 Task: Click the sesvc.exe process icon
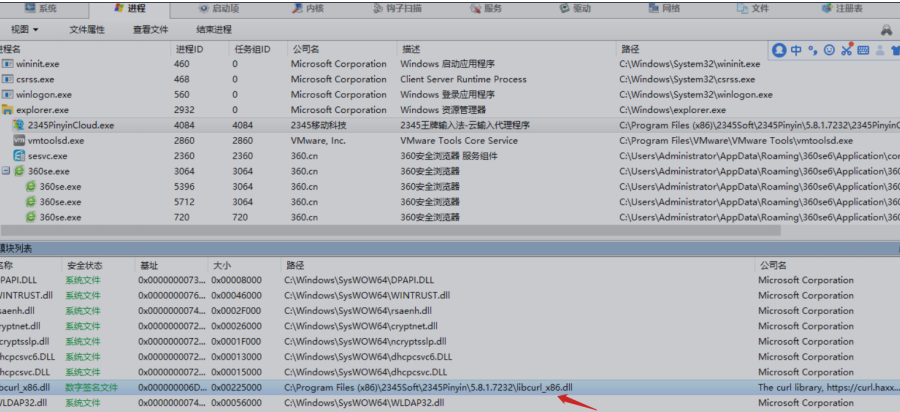[18, 156]
